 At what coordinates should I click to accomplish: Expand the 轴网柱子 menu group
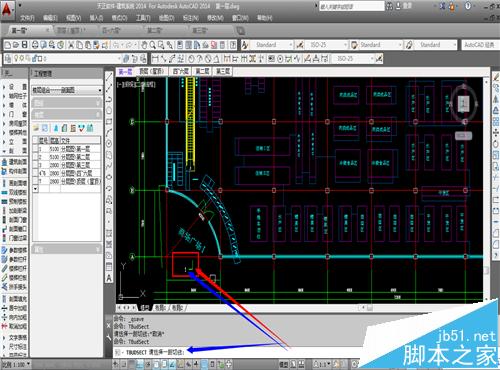pos(15,96)
